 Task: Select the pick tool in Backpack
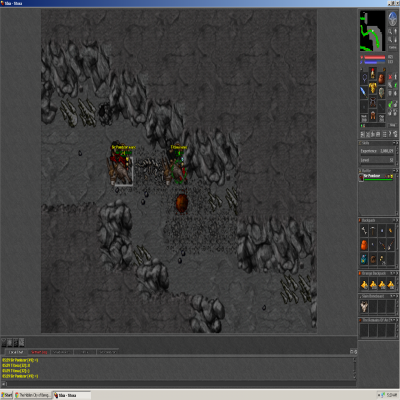pos(373,230)
